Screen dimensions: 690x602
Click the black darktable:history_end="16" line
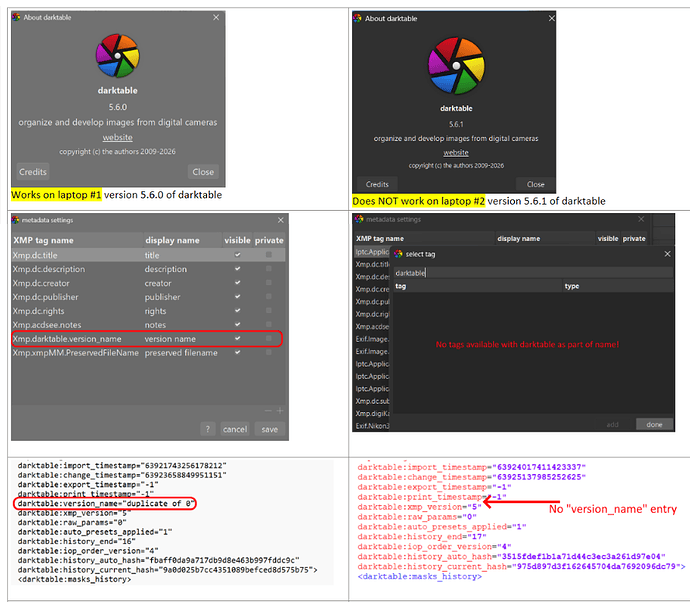click(76, 541)
